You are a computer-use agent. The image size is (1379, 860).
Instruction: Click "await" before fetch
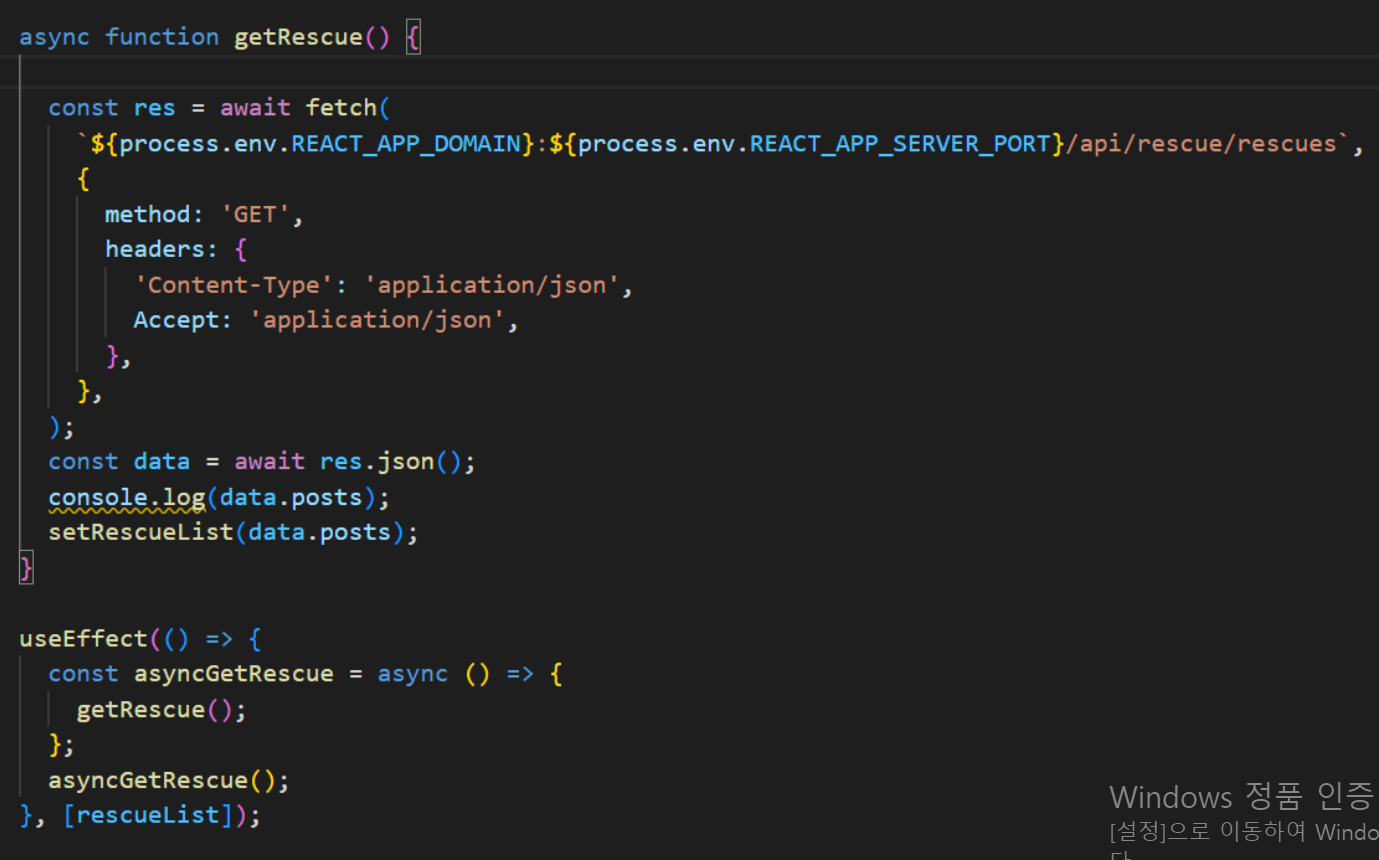(x=255, y=108)
